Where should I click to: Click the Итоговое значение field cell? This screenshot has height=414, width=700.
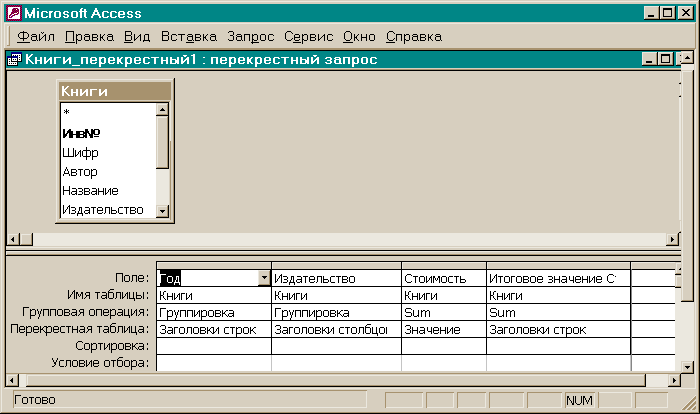(558, 279)
